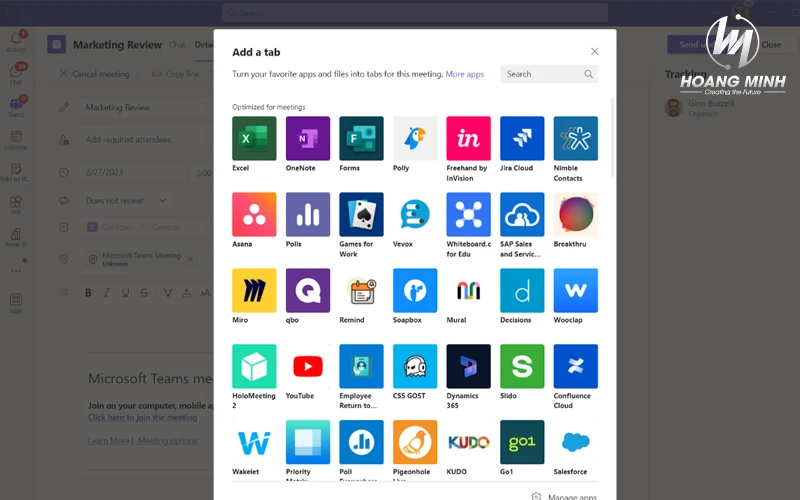
Task: Open Manage apps settings
Action: click(564, 496)
